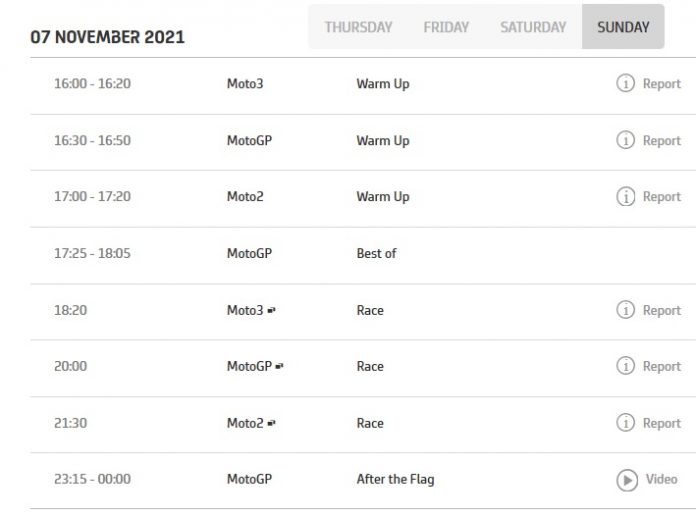Click the info icon for Moto2 Race
The width and height of the screenshot is (696, 517).
tap(625, 423)
